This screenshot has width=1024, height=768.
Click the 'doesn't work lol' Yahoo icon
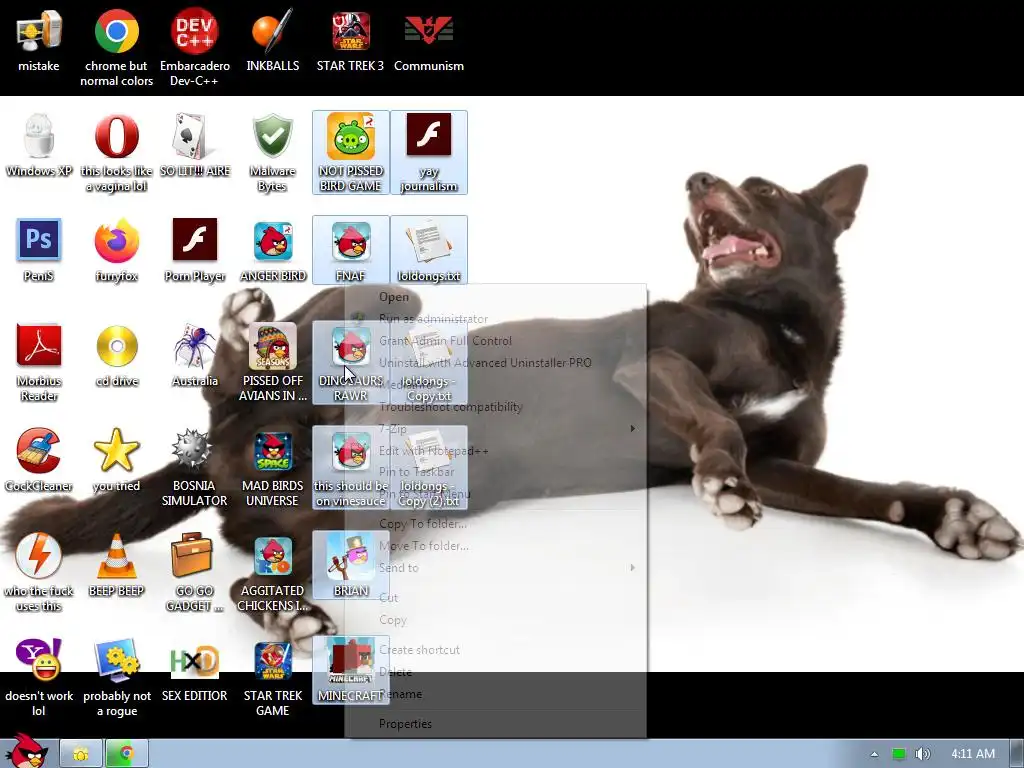39,677
